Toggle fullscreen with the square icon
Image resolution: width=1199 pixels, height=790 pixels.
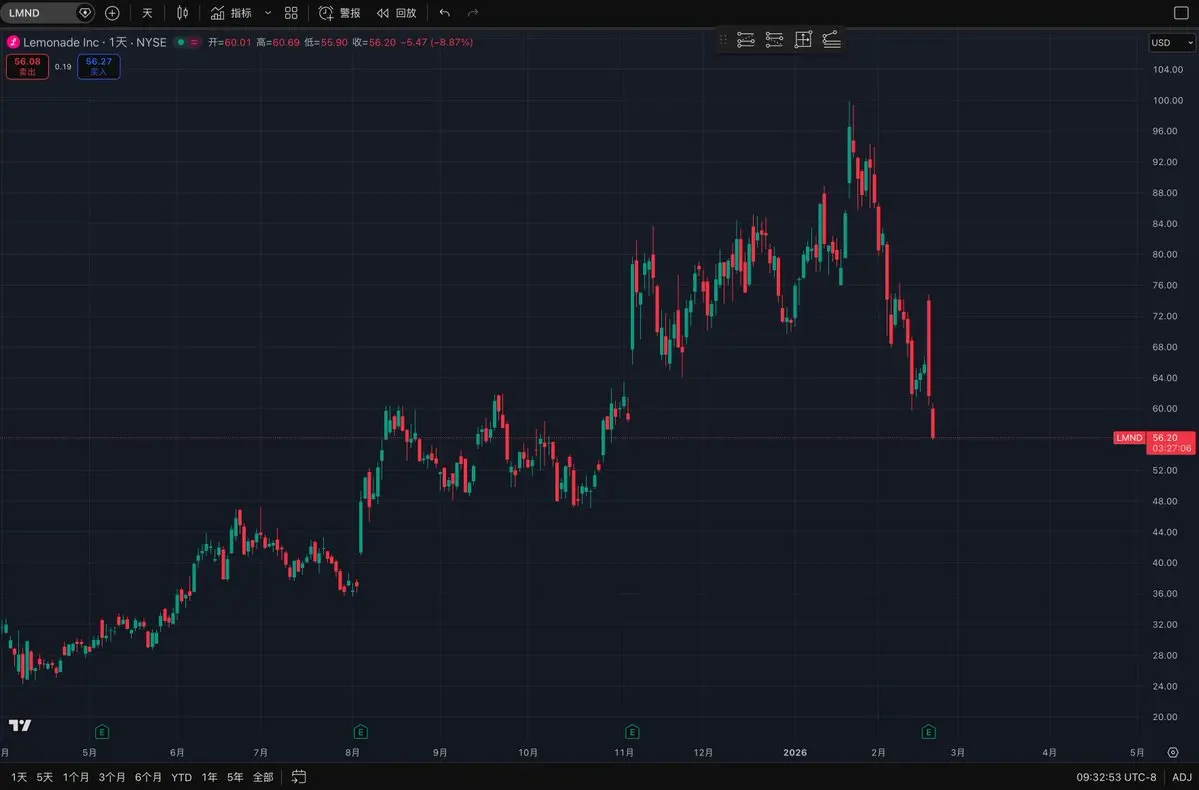1181,13
